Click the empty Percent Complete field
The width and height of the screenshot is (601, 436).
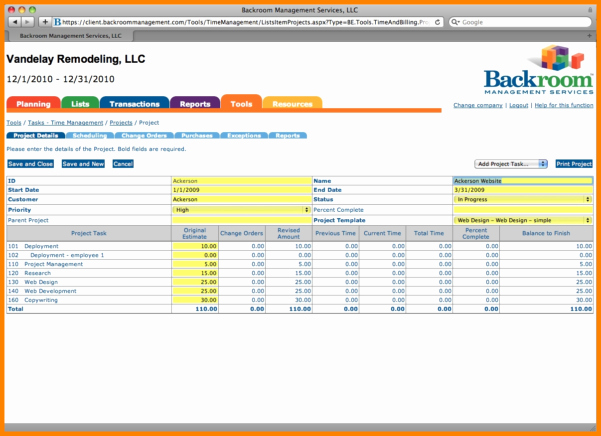click(523, 210)
